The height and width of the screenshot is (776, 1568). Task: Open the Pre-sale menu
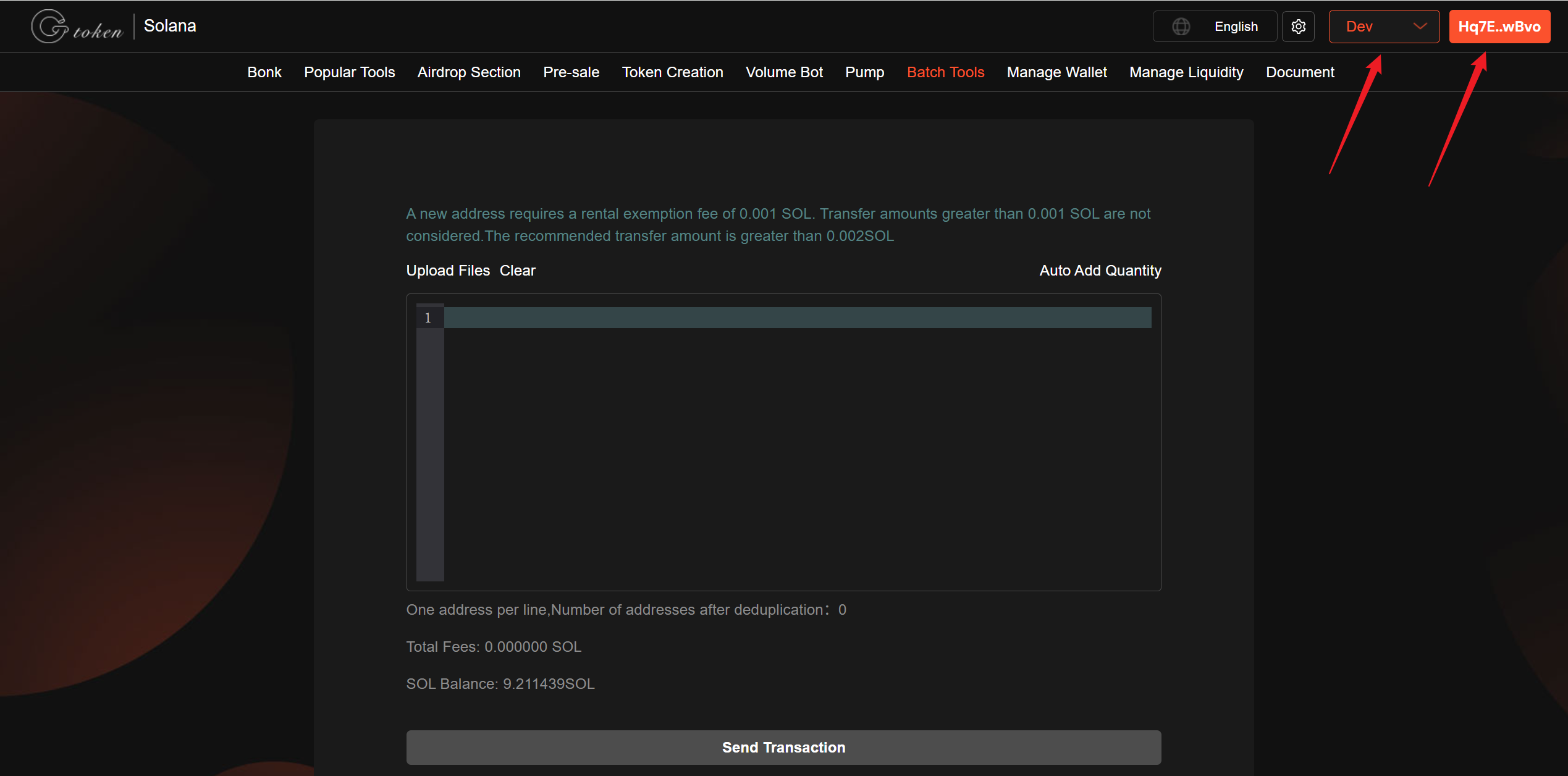pos(571,72)
